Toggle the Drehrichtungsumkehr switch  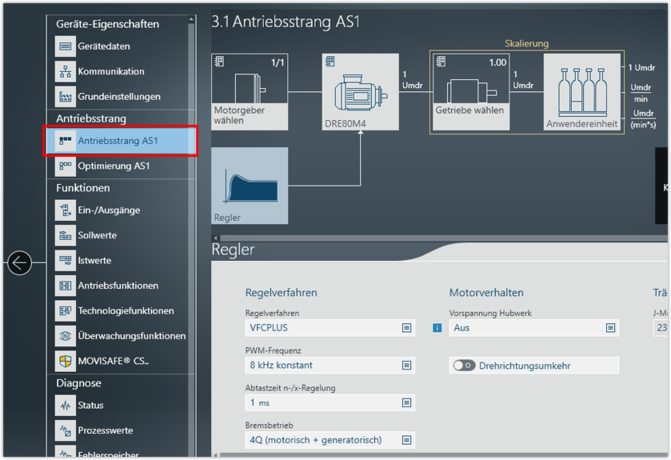(x=463, y=366)
